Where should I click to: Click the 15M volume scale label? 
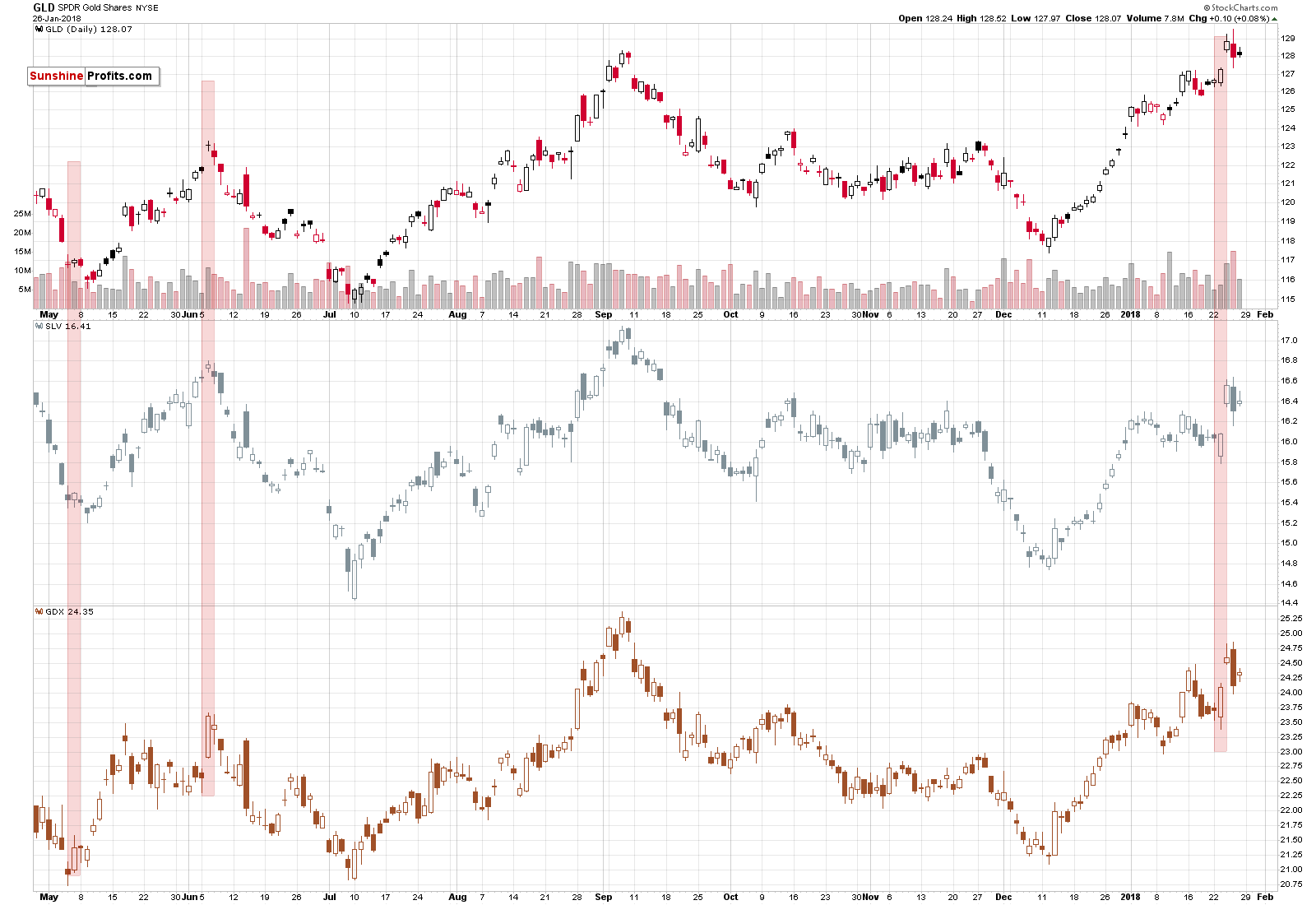tap(22, 252)
